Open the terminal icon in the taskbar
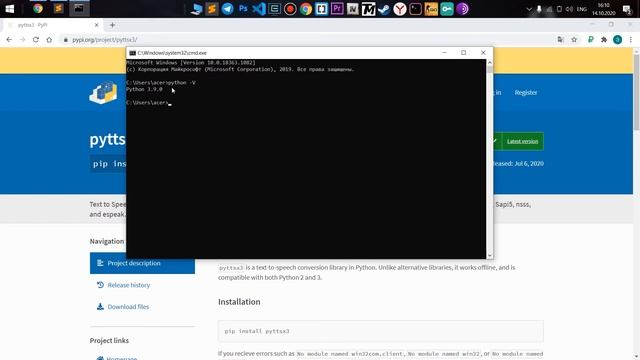Viewport: 640px width, 360px height. [416, 9]
